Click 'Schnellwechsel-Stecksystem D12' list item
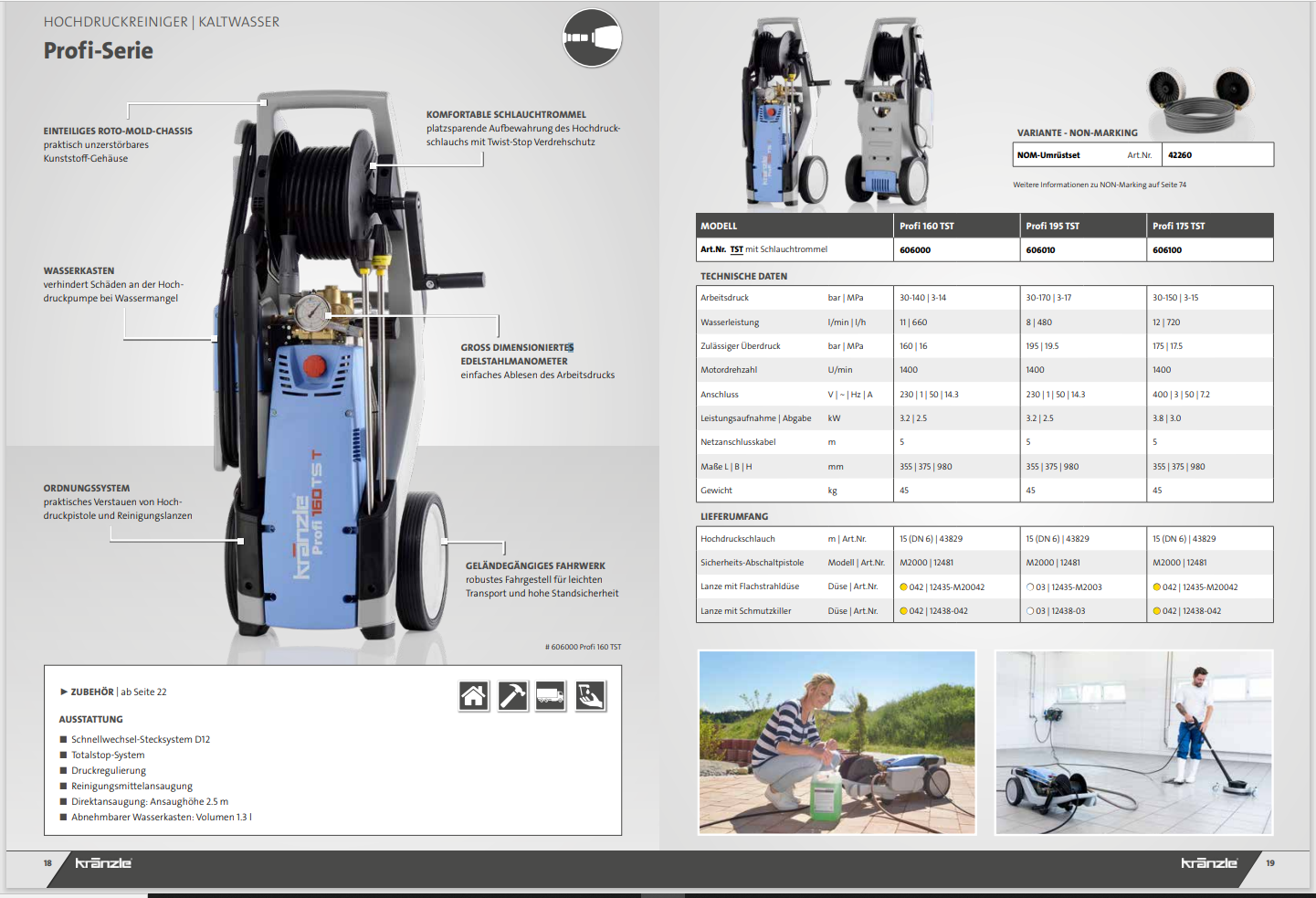The height and width of the screenshot is (898, 1316). [141, 740]
